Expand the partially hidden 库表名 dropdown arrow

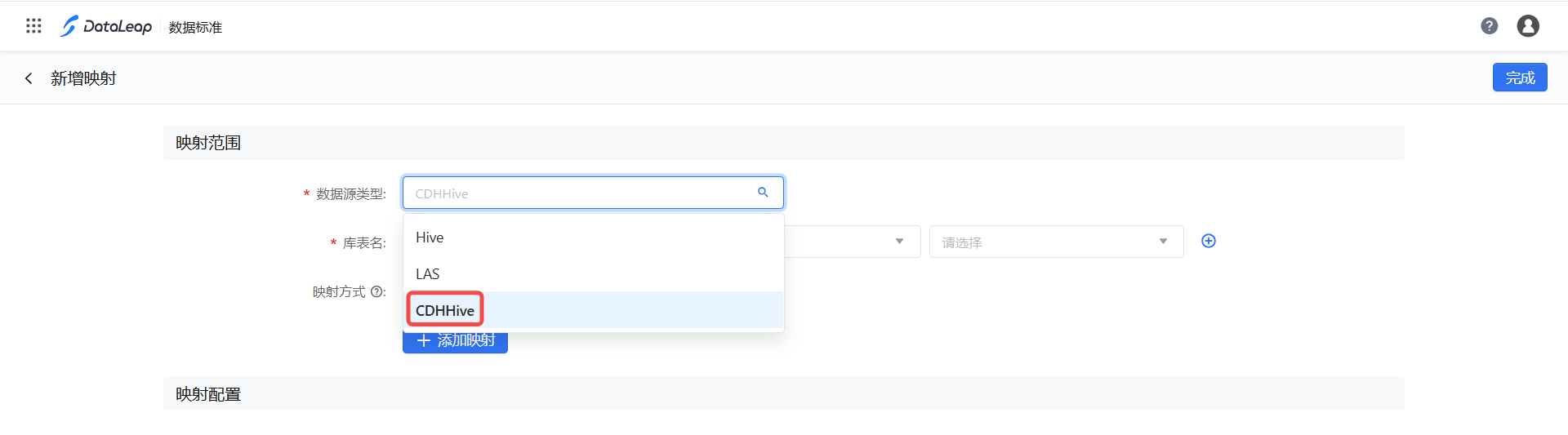coord(899,242)
